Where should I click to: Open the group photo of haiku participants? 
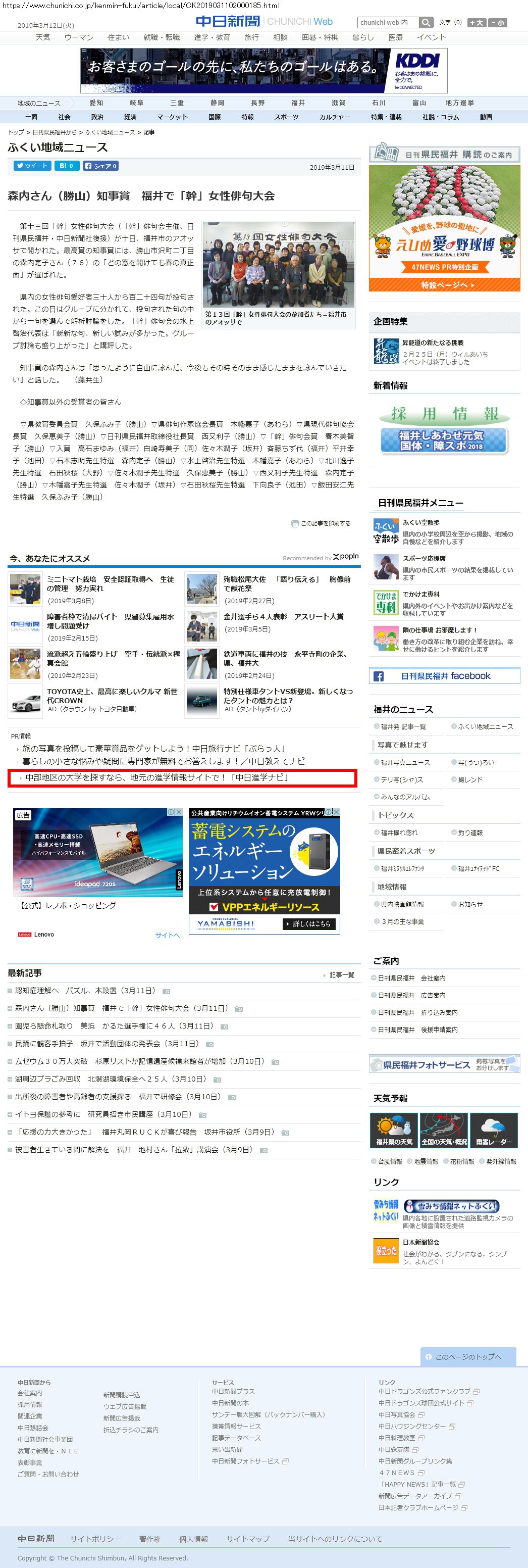click(x=278, y=265)
